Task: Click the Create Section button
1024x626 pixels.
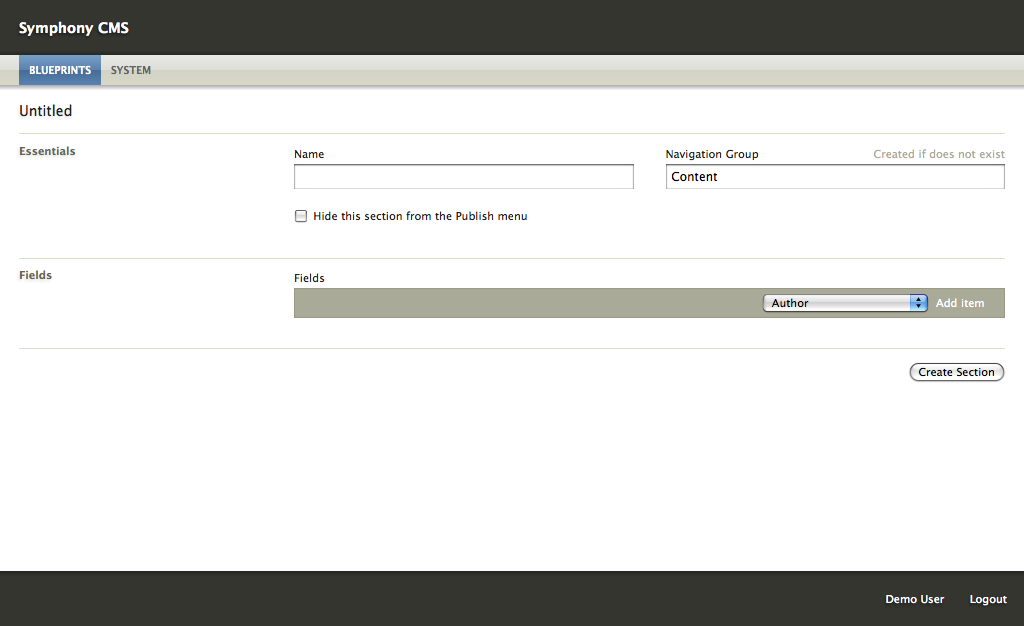Action: click(956, 372)
